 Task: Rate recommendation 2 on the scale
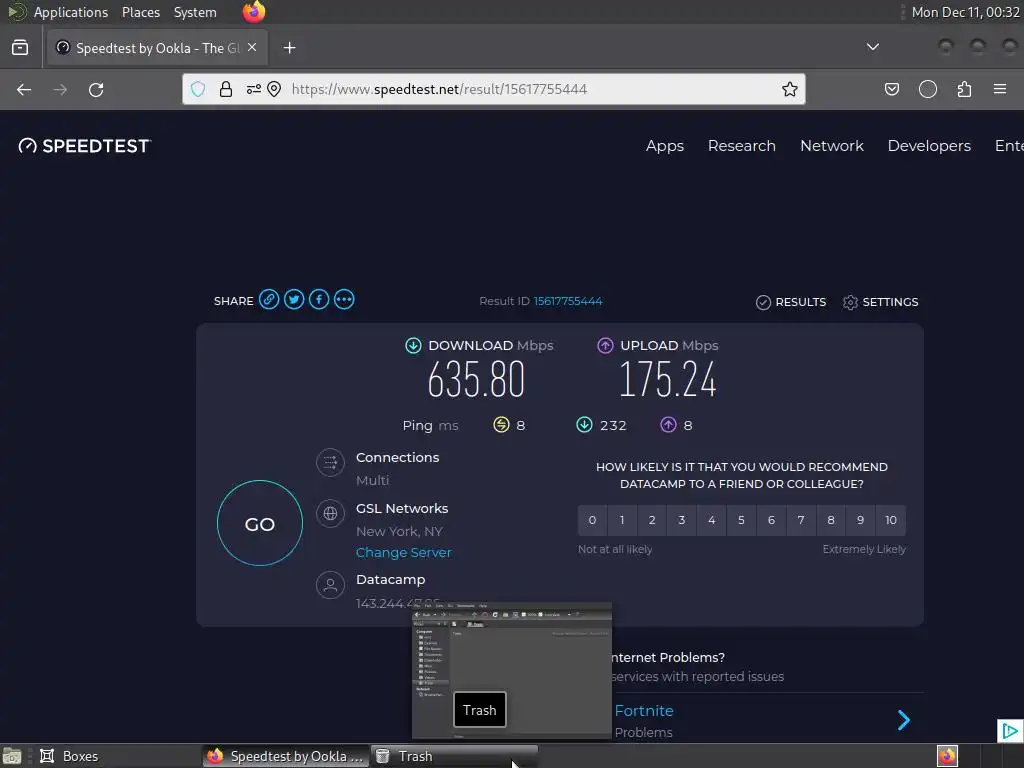click(x=652, y=520)
